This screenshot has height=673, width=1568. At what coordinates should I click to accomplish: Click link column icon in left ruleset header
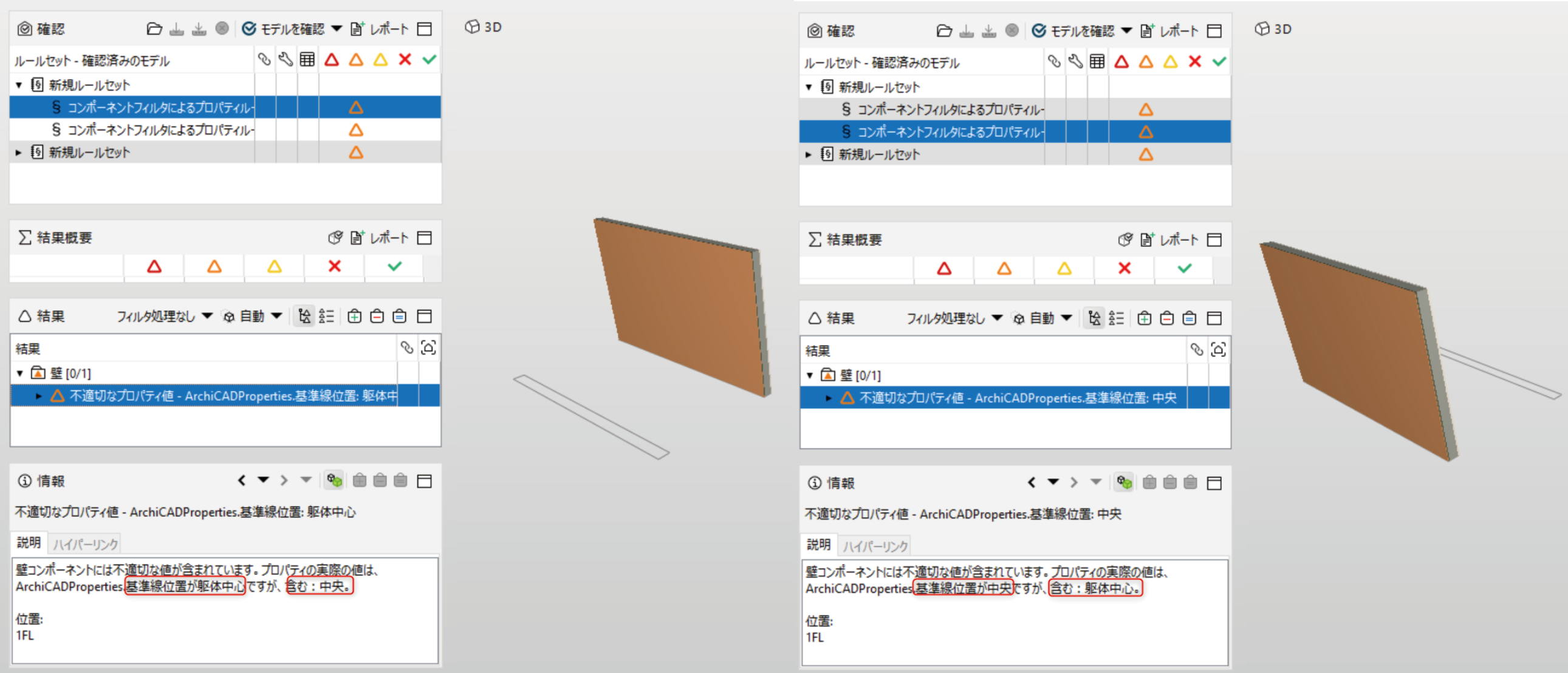coord(264,60)
